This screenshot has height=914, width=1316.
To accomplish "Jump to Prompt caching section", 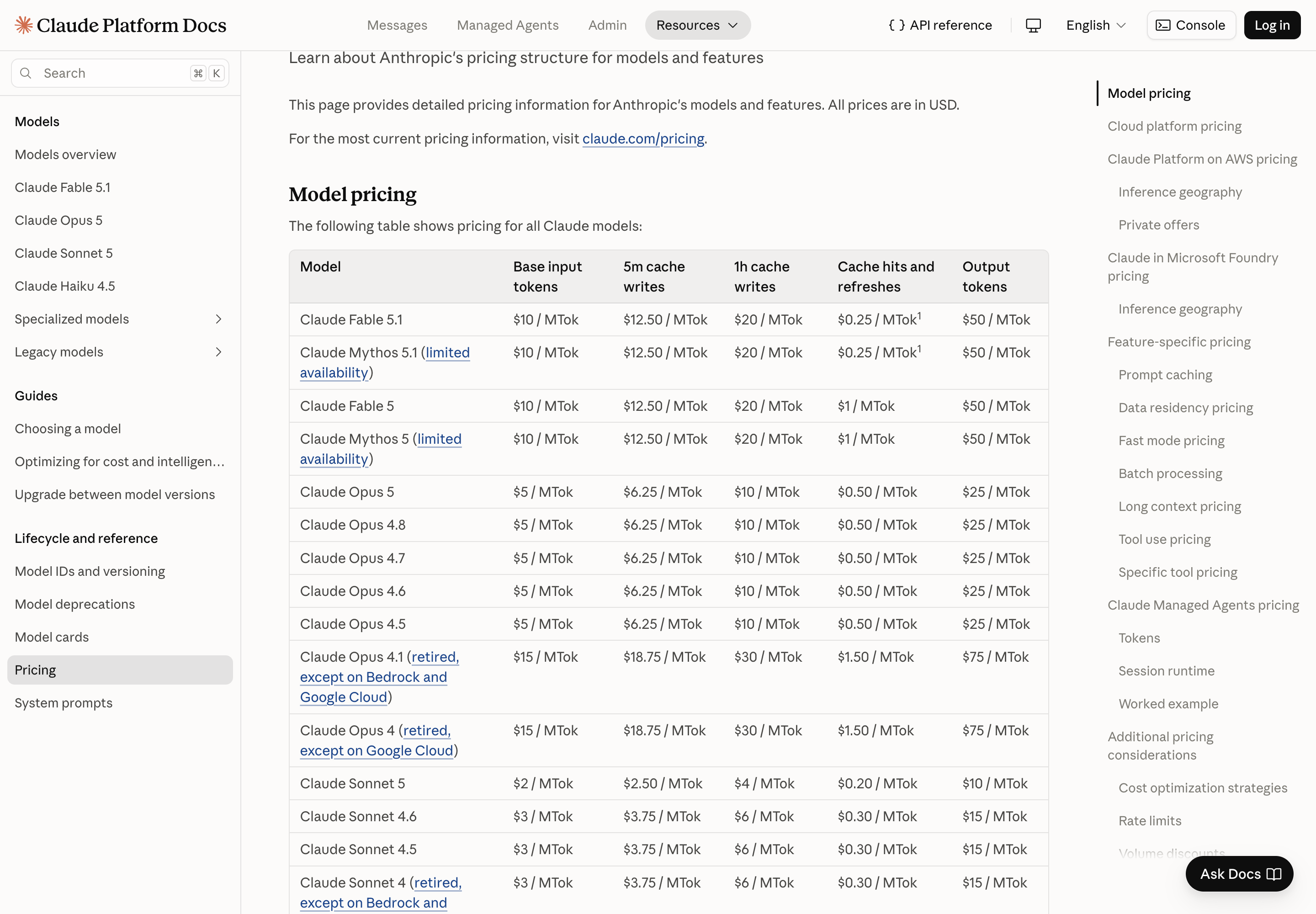I will point(1165,375).
